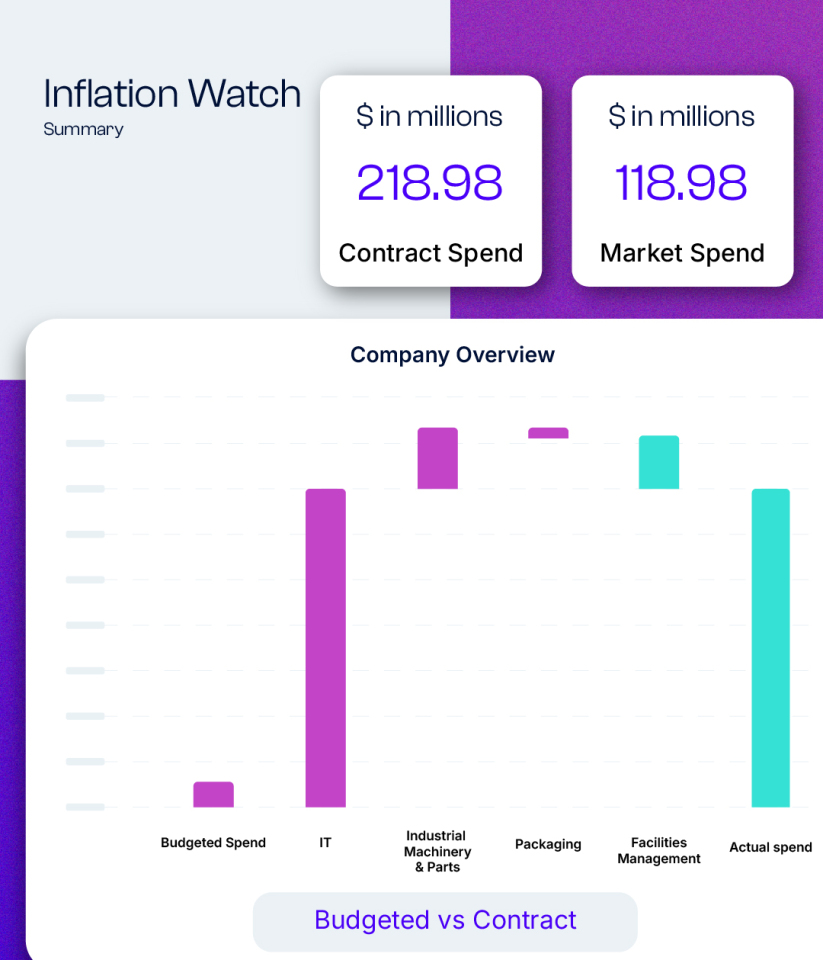Click the Summary subtitle text

tap(83, 129)
